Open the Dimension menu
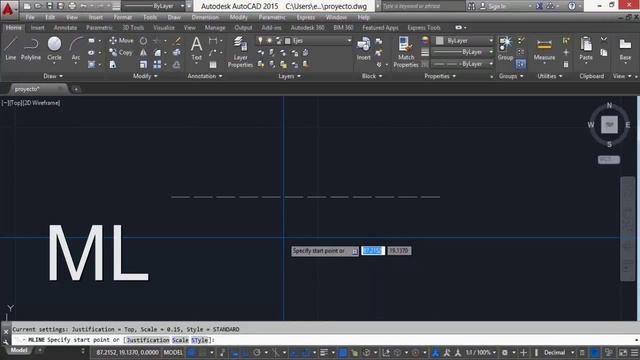Image resolution: width=640 pixels, height=360 pixels. point(205,18)
